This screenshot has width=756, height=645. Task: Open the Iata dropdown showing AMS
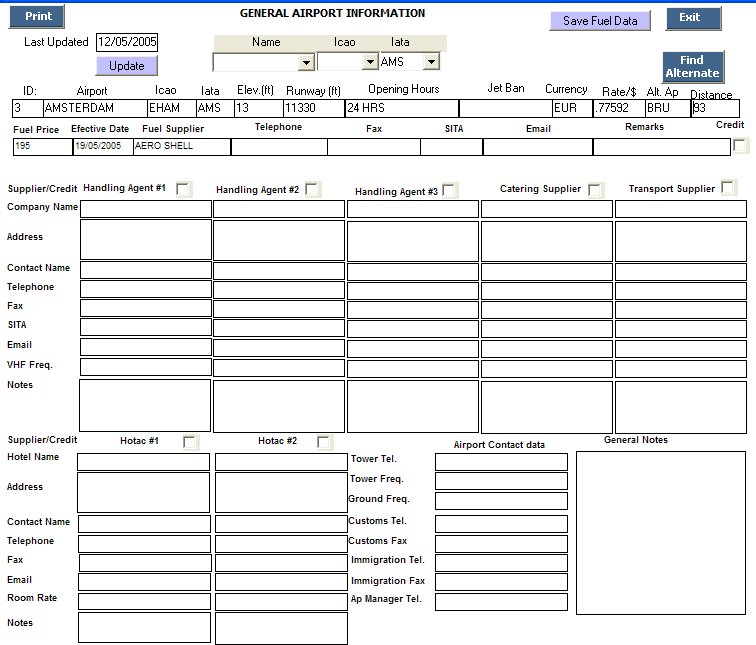tap(432, 61)
